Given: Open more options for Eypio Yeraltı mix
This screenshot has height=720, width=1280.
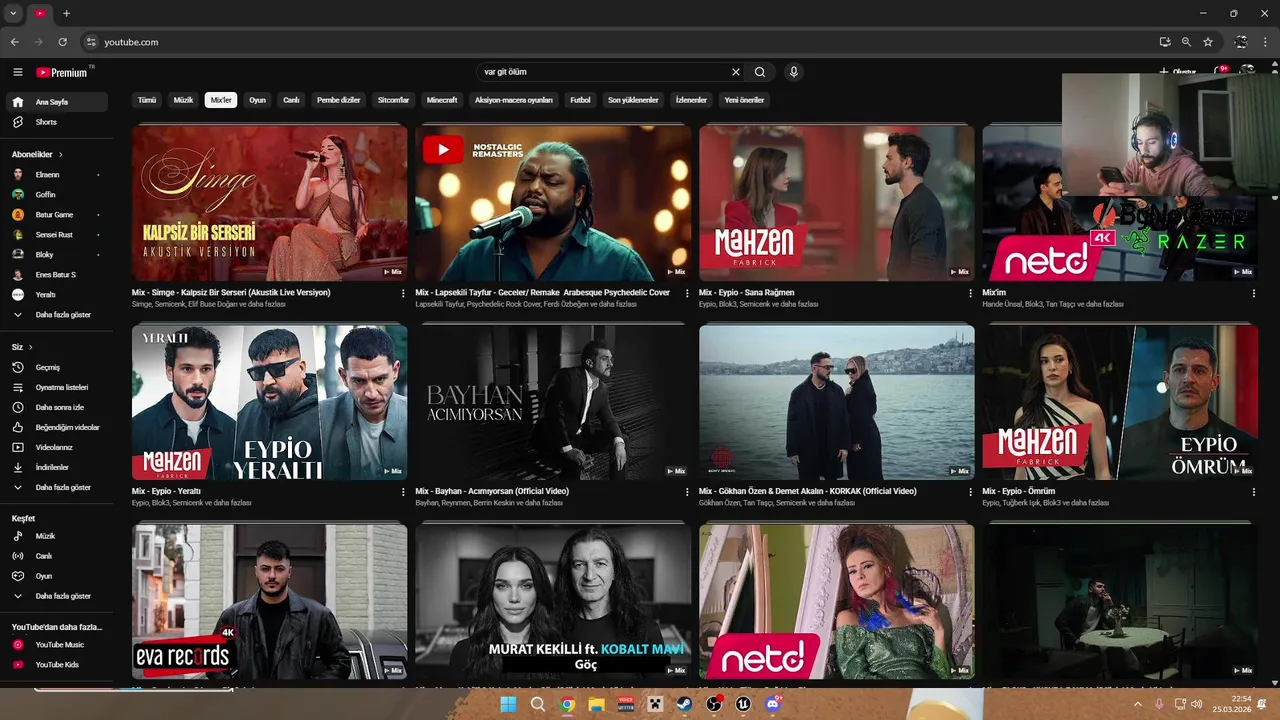Looking at the screenshot, I should click(x=403, y=492).
